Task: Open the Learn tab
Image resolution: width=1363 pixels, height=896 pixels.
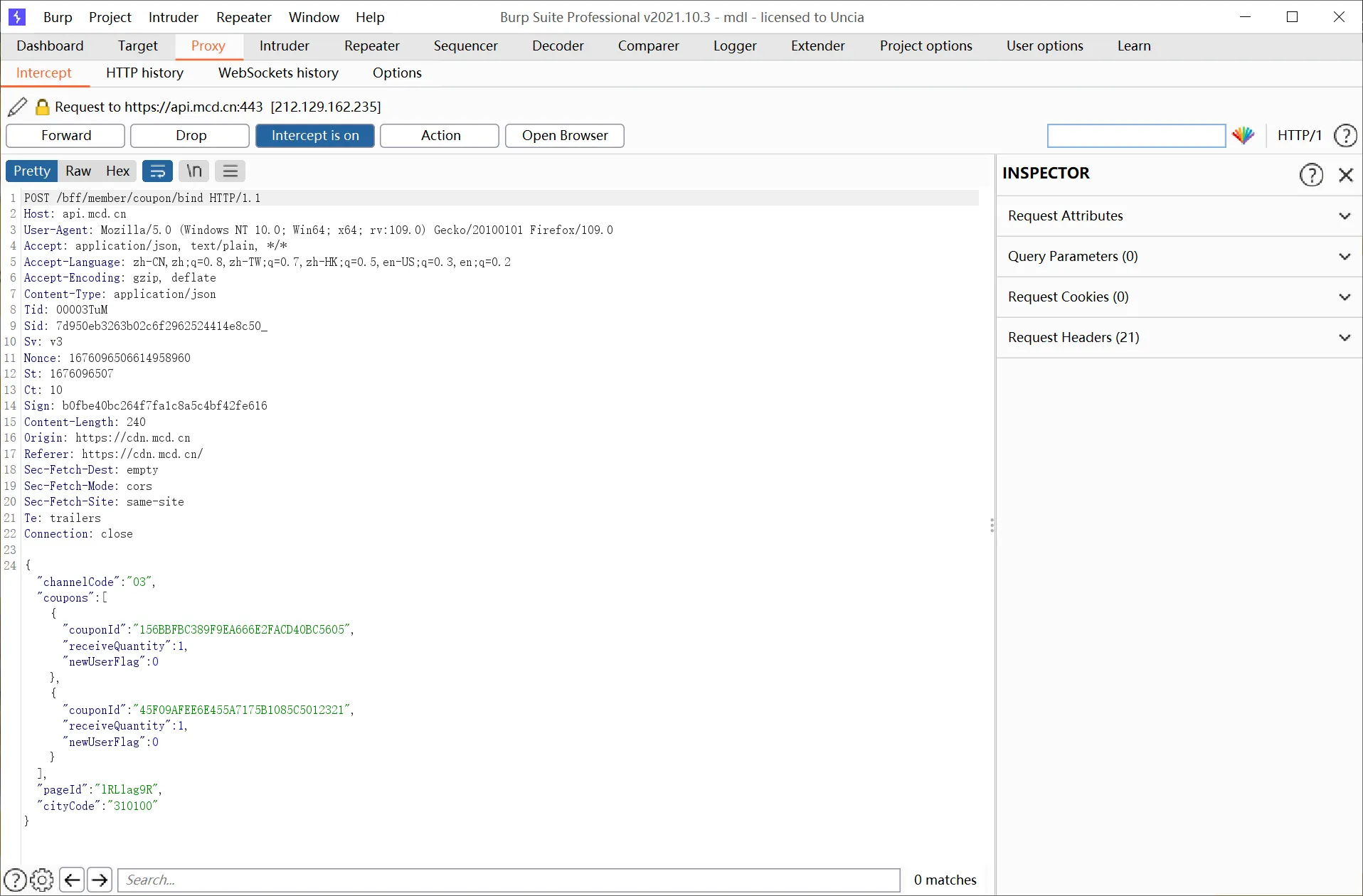Action: pos(1134,46)
